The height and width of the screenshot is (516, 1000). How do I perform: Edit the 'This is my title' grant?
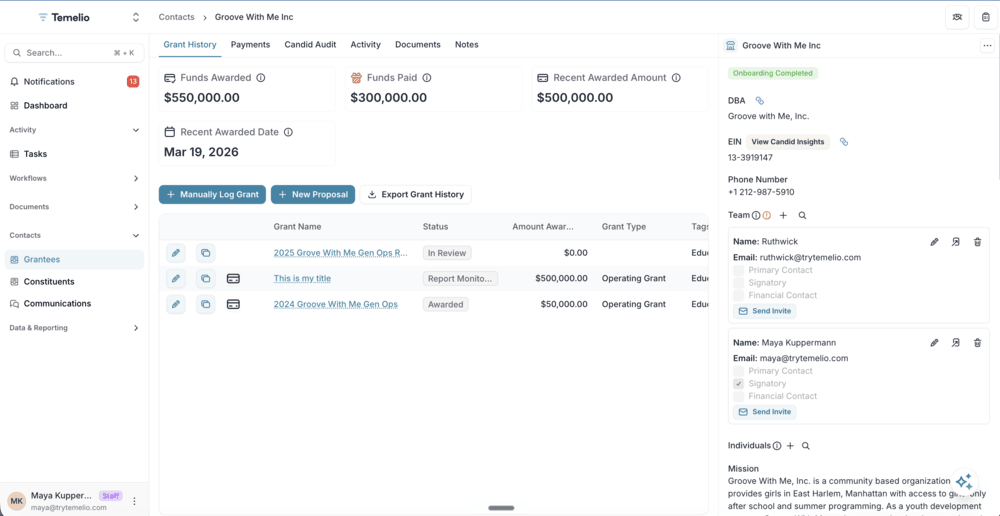click(176, 279)
